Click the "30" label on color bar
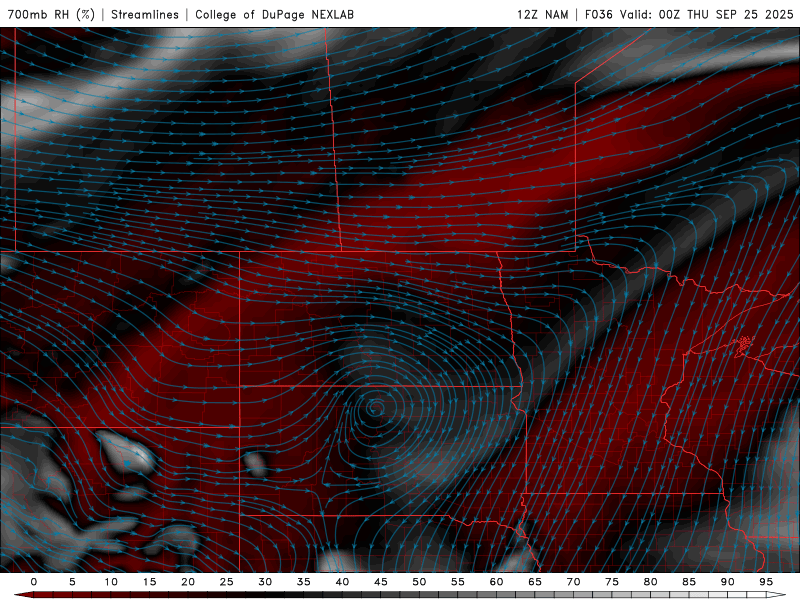Screen dimensions: 800x600 [265, 582]
